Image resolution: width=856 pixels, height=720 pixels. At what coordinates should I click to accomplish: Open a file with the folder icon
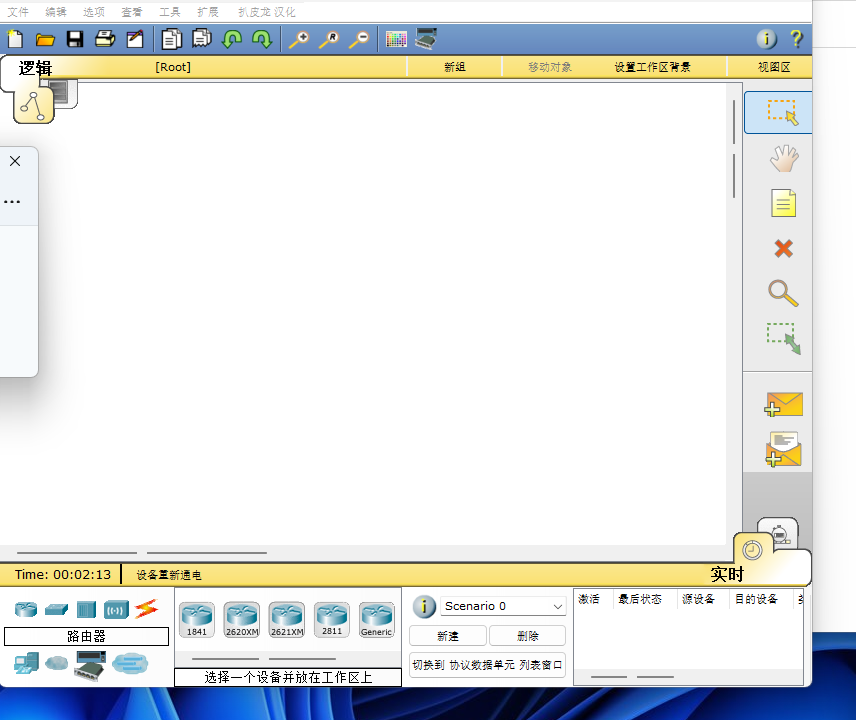[45, 39]
